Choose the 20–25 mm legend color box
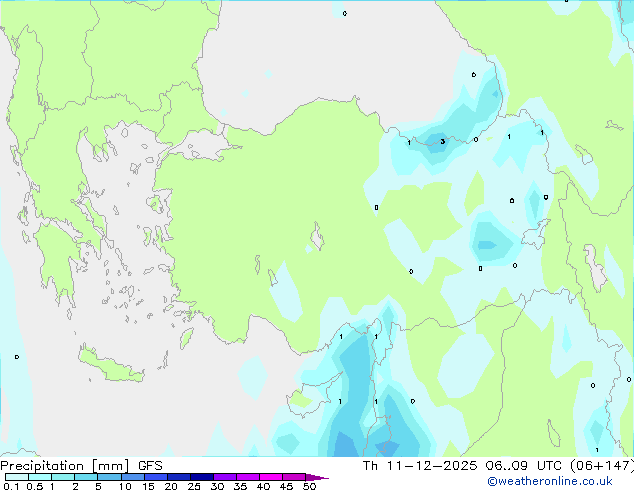The height and width of the screenshot is (490, 634). [179, 477]
